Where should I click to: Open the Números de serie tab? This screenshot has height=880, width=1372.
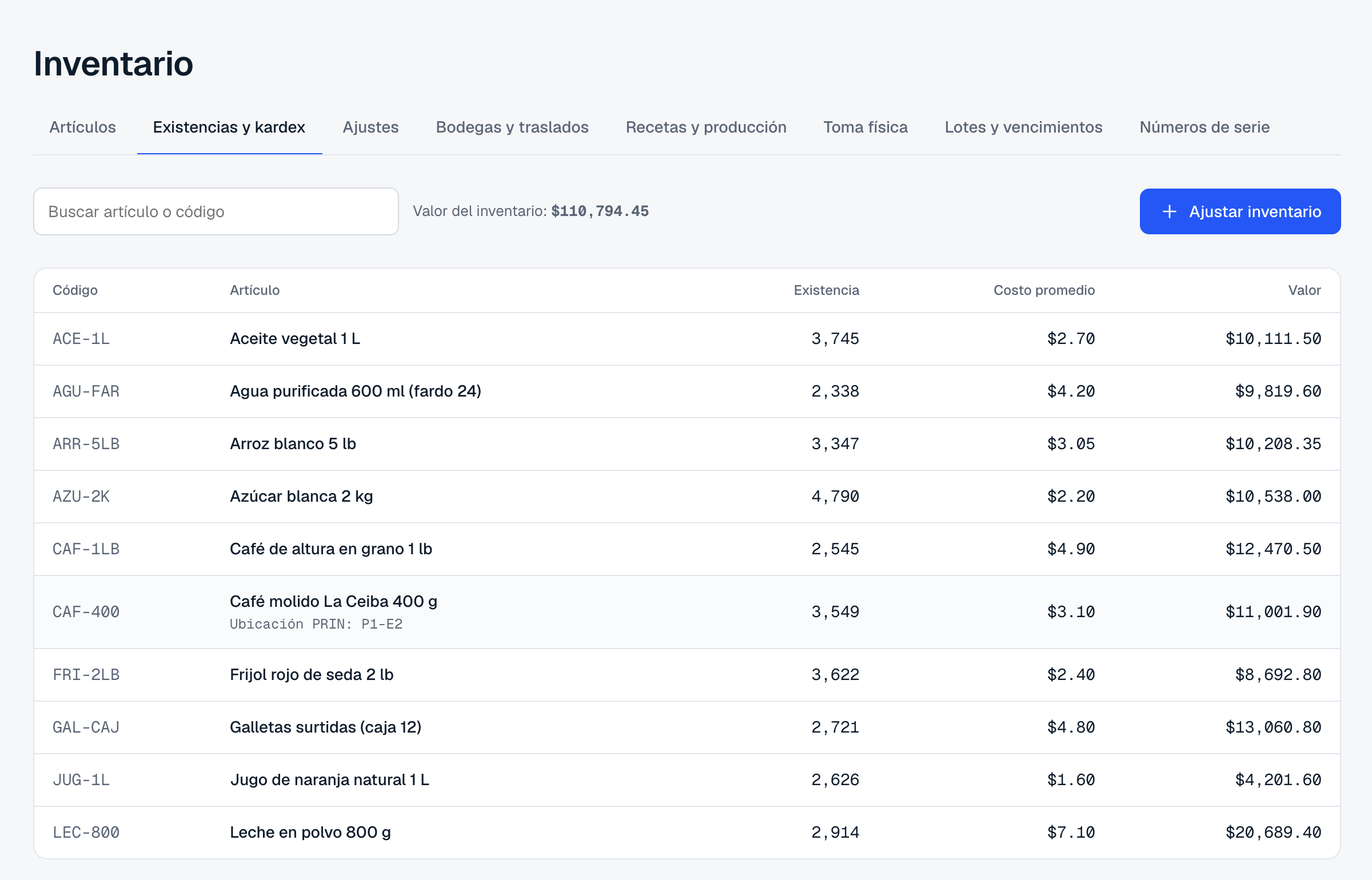click(x=1205, y=127)
